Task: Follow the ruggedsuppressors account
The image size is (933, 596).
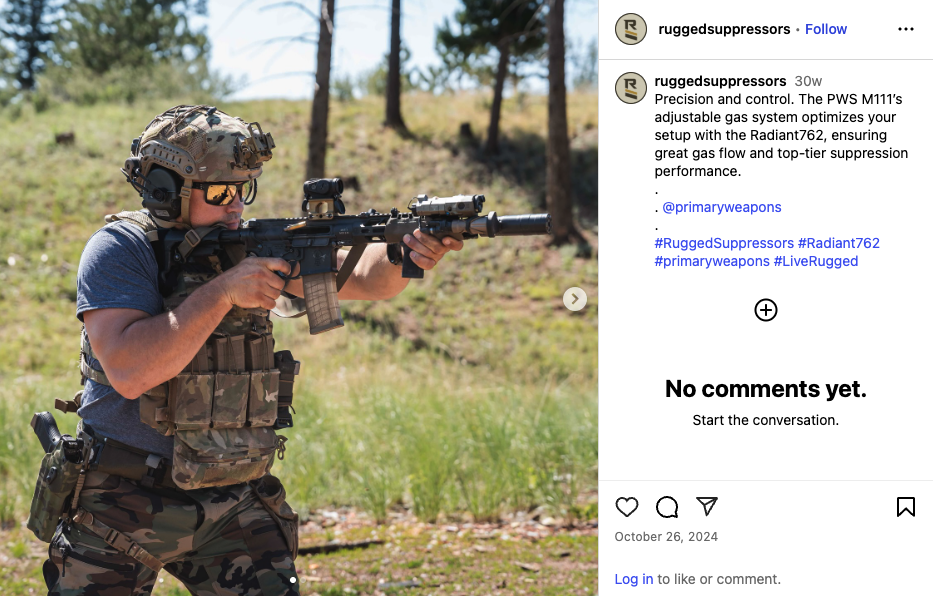Action: click(825, 29)
